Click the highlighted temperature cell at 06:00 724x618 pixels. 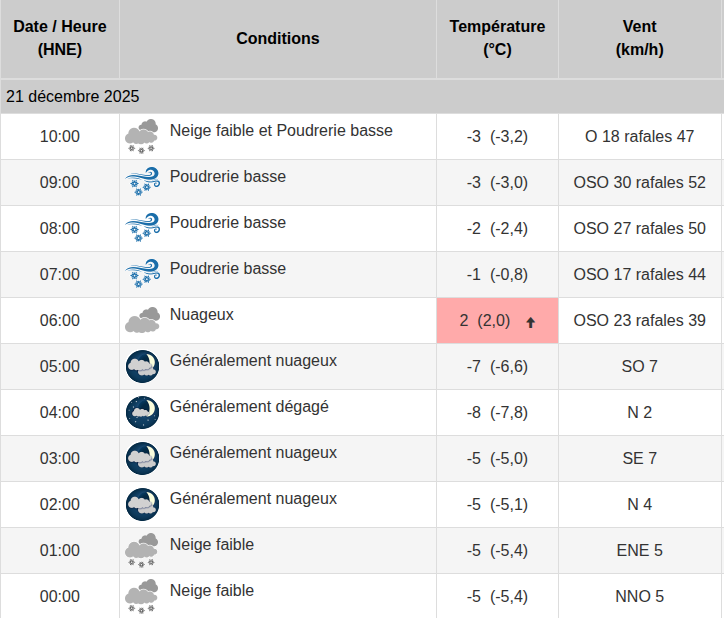click(x=497, y=321)
